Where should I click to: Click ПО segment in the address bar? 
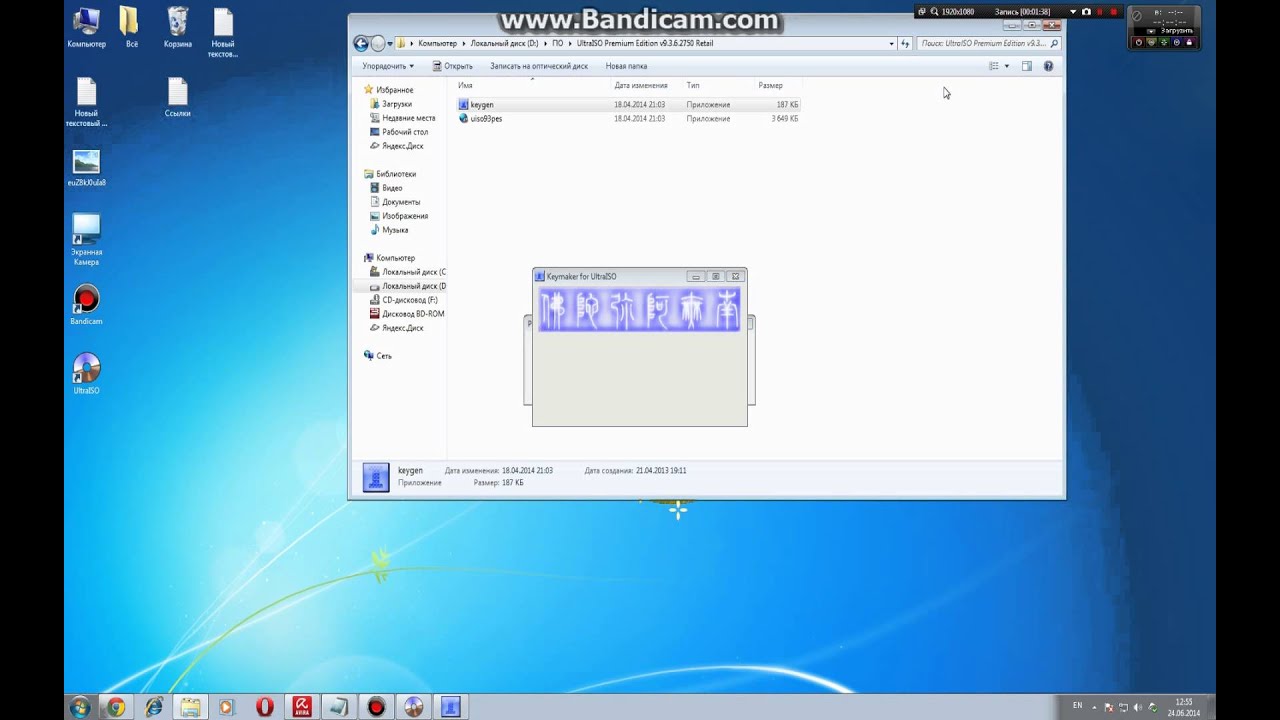557,44
